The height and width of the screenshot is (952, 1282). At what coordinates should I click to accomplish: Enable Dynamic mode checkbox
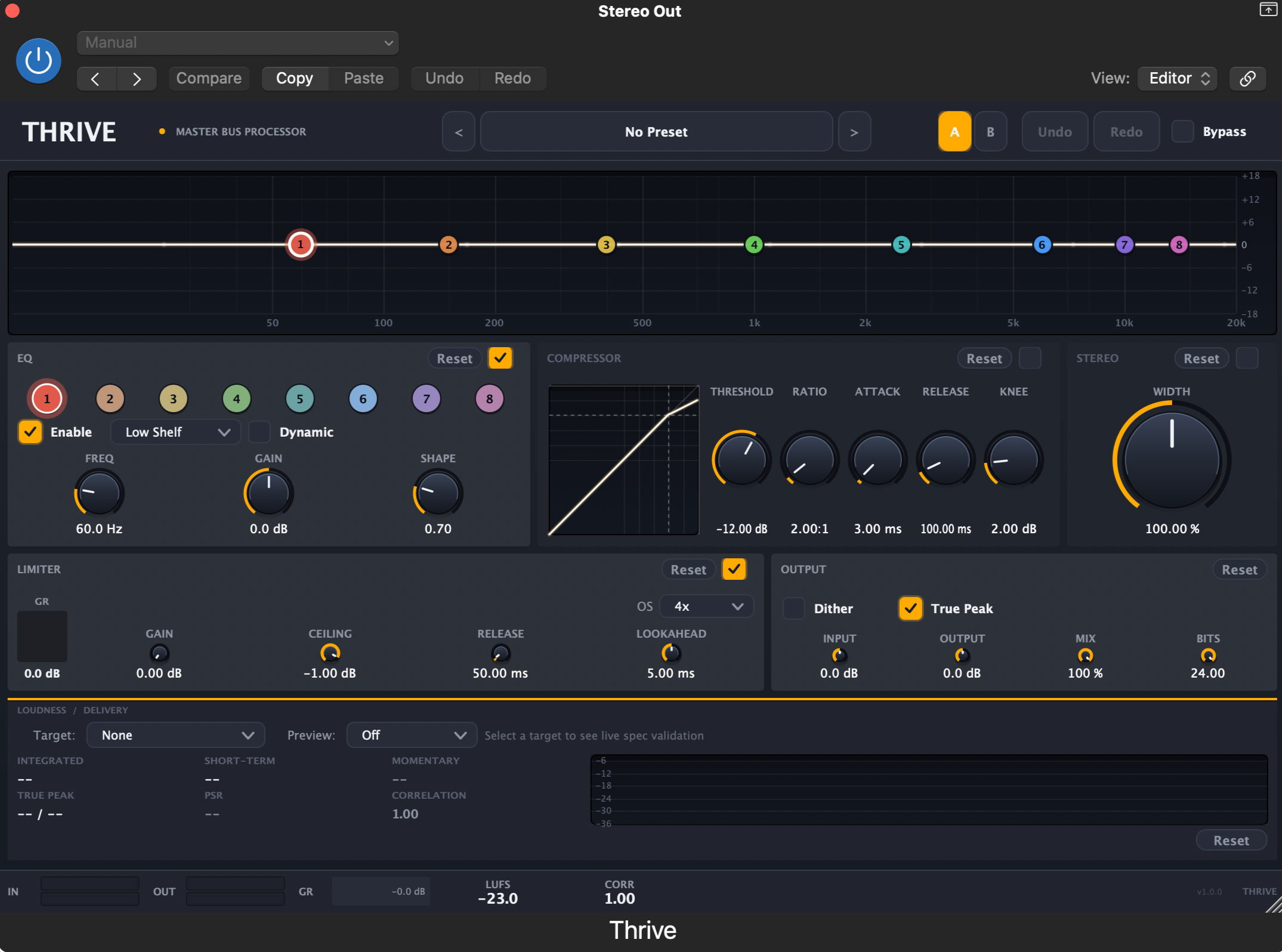(259, 432)
